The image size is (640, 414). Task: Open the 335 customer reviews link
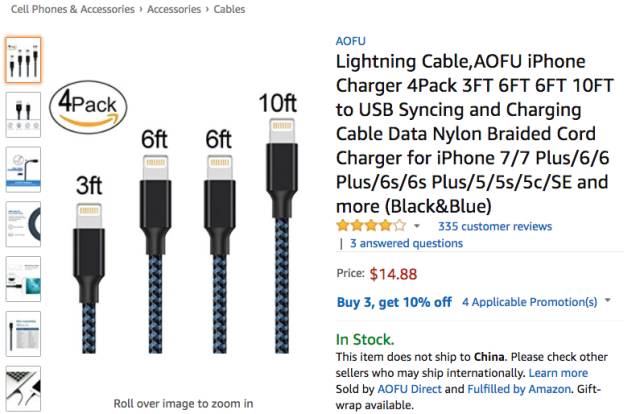(494, 226)
